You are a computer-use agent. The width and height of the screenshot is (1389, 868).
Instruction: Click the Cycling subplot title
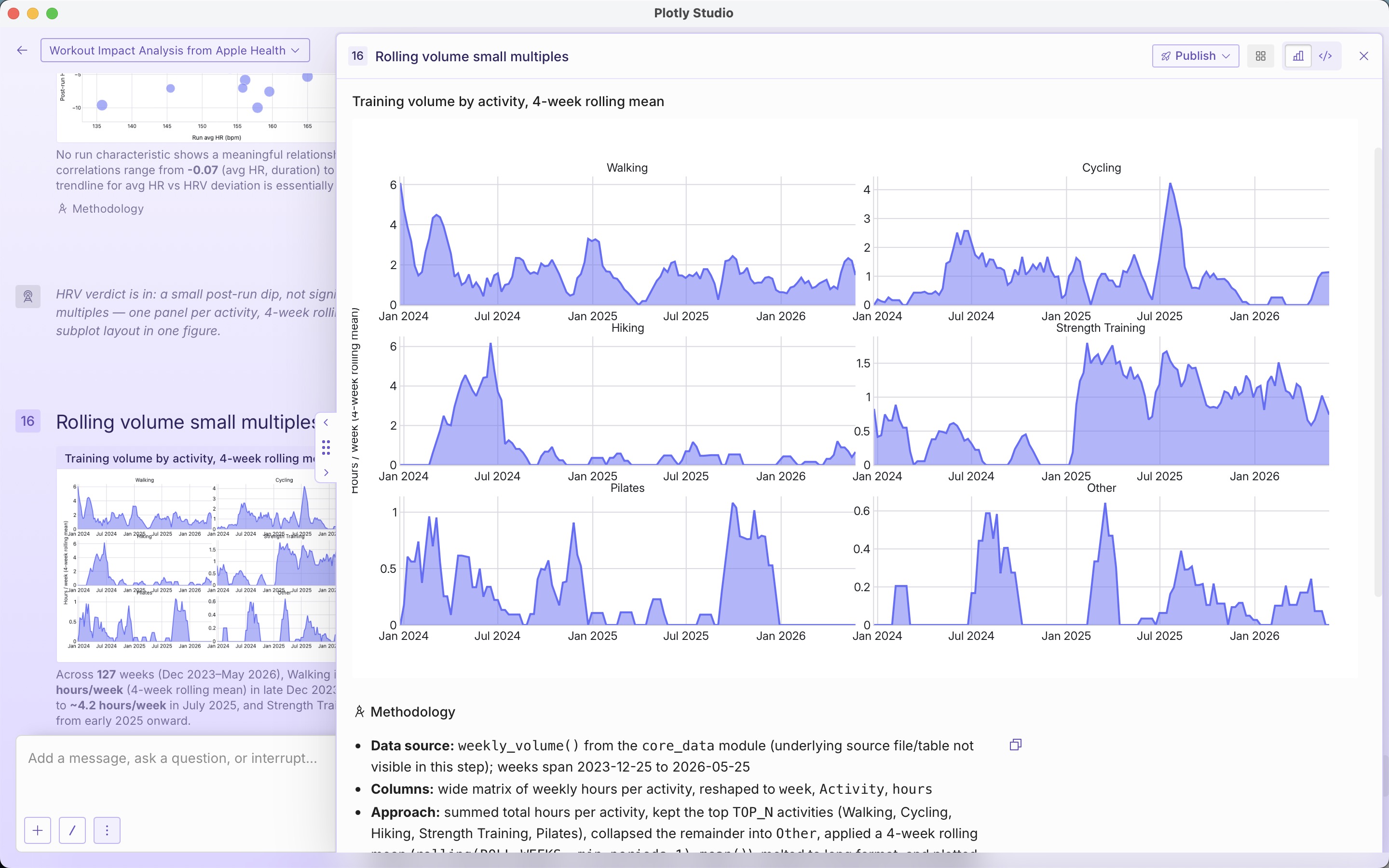coord(1102,168)
